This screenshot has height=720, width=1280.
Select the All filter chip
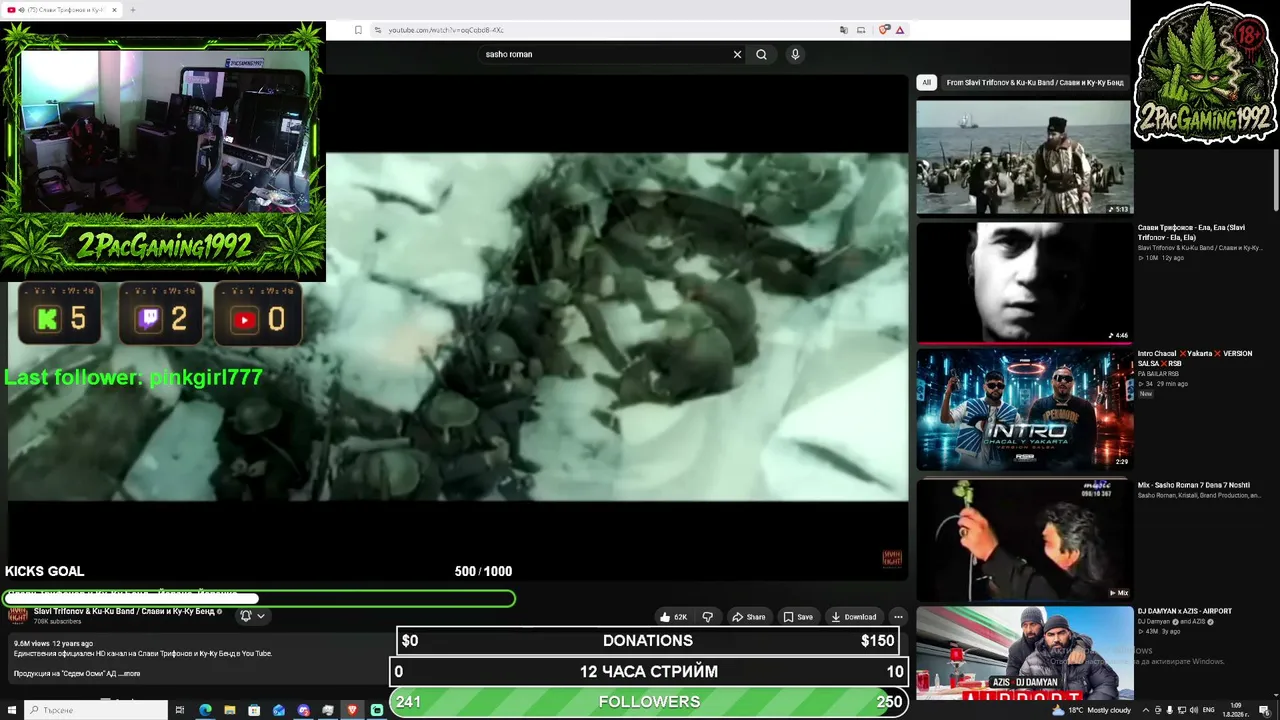[x=926, y=83]
